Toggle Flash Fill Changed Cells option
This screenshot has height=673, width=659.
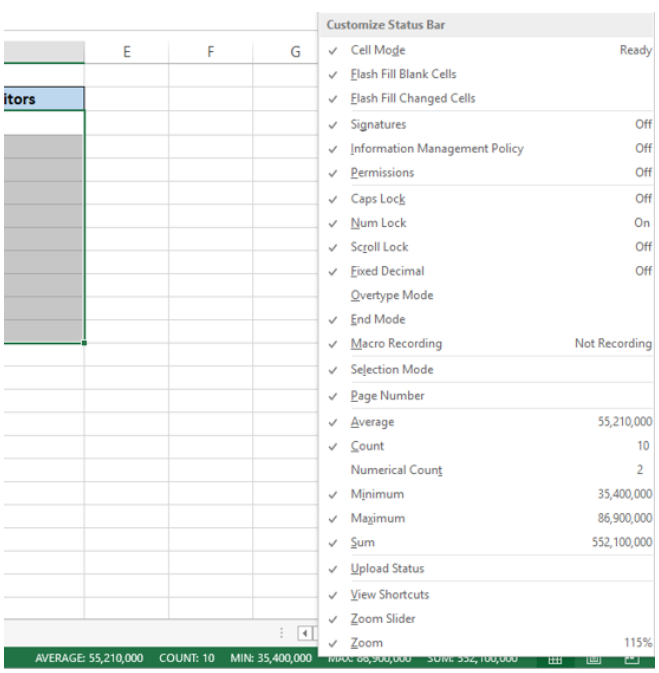[487, 98]
